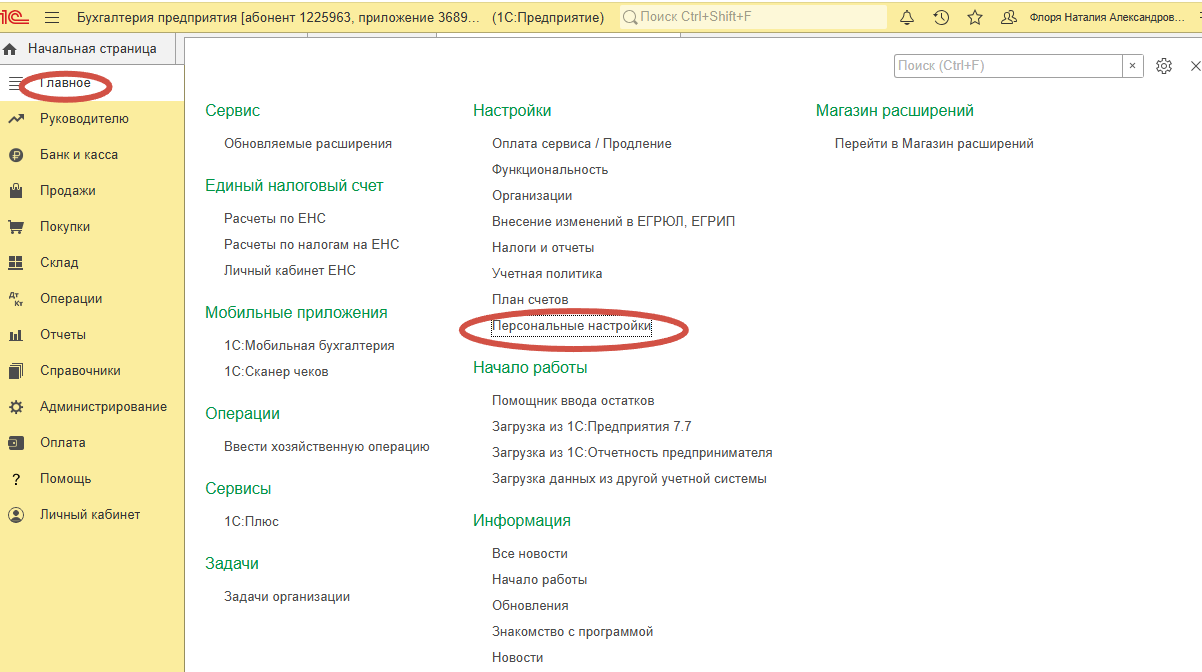
Task: Click Расчеты по ЕНС link
Action: pyautogui.click(x=275, y=218)
